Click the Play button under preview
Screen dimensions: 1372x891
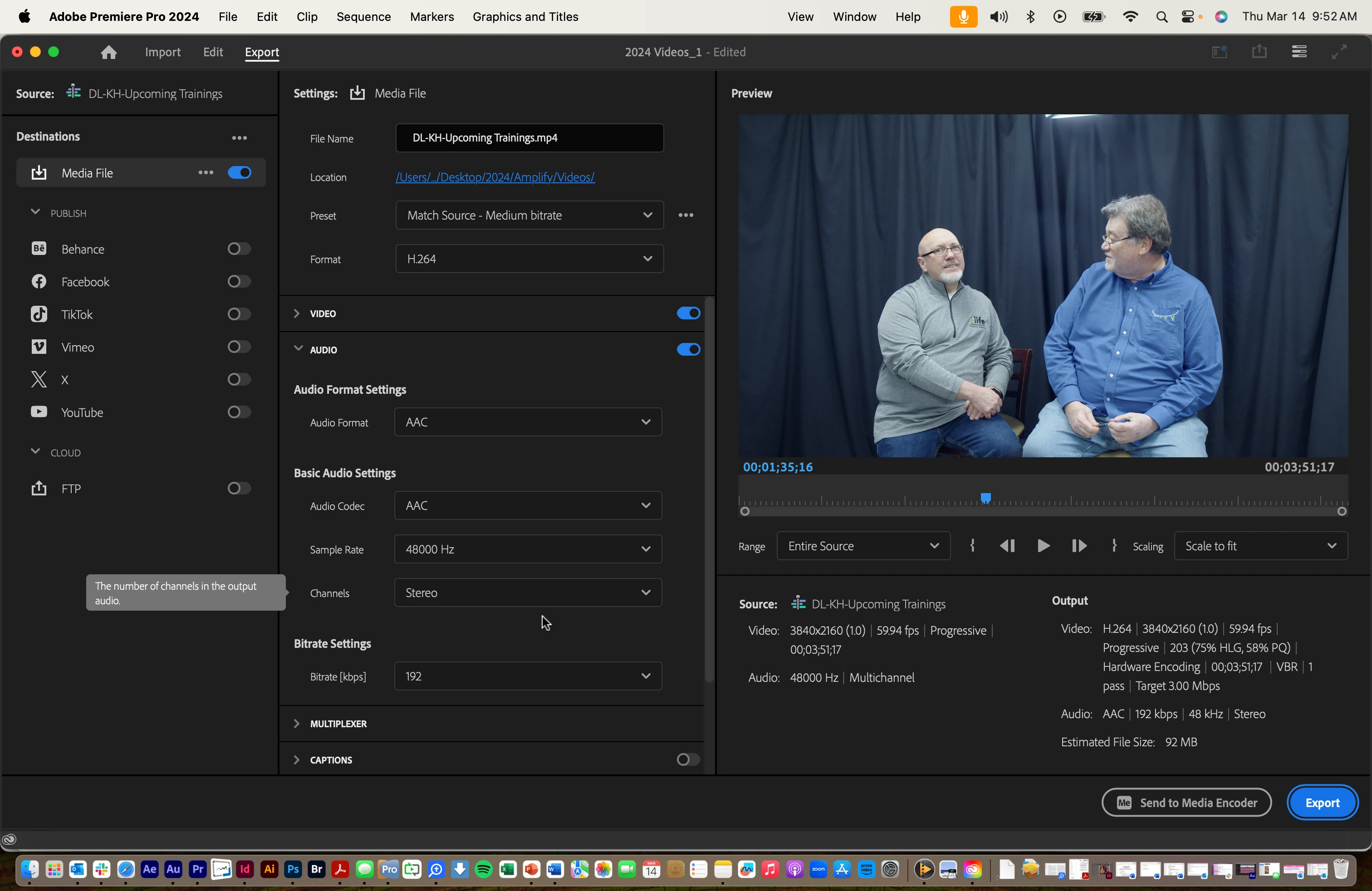(x=1043, y=546)
